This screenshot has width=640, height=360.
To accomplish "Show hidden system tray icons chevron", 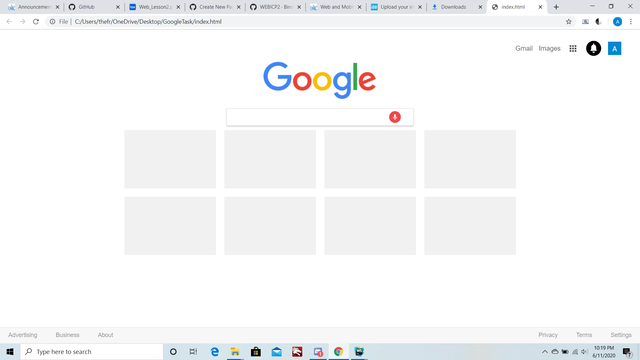I will click(544, 351).
